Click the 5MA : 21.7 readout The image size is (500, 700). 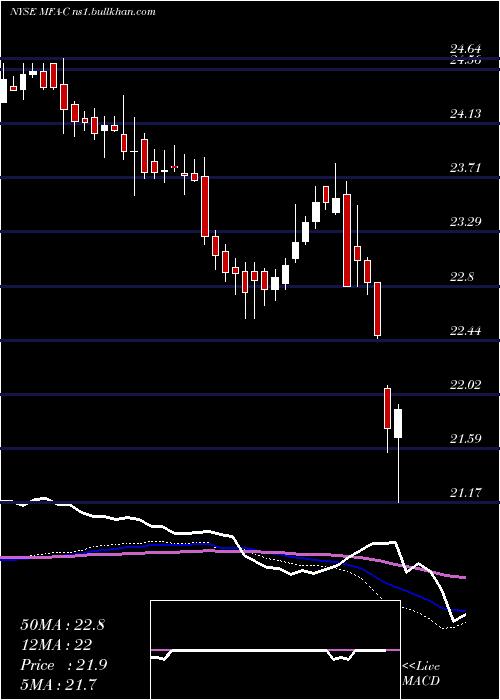[59, 684]
